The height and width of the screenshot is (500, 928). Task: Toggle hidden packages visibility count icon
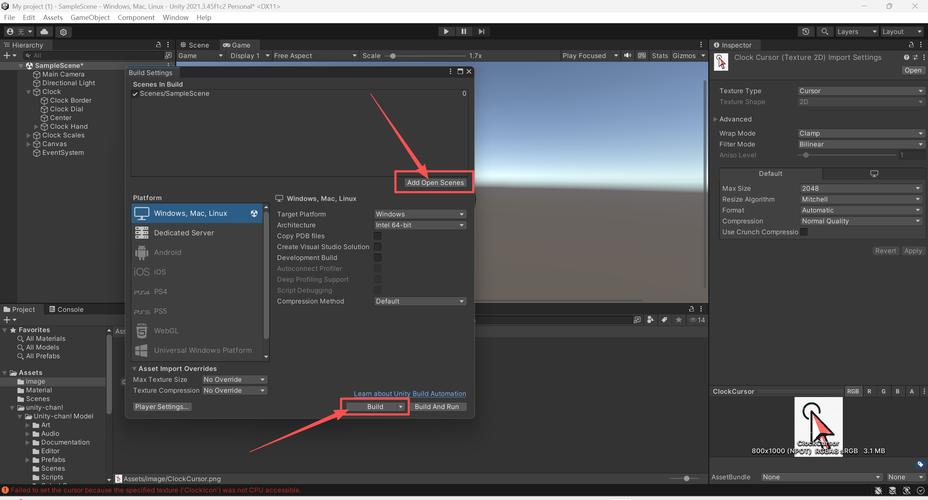697,320
